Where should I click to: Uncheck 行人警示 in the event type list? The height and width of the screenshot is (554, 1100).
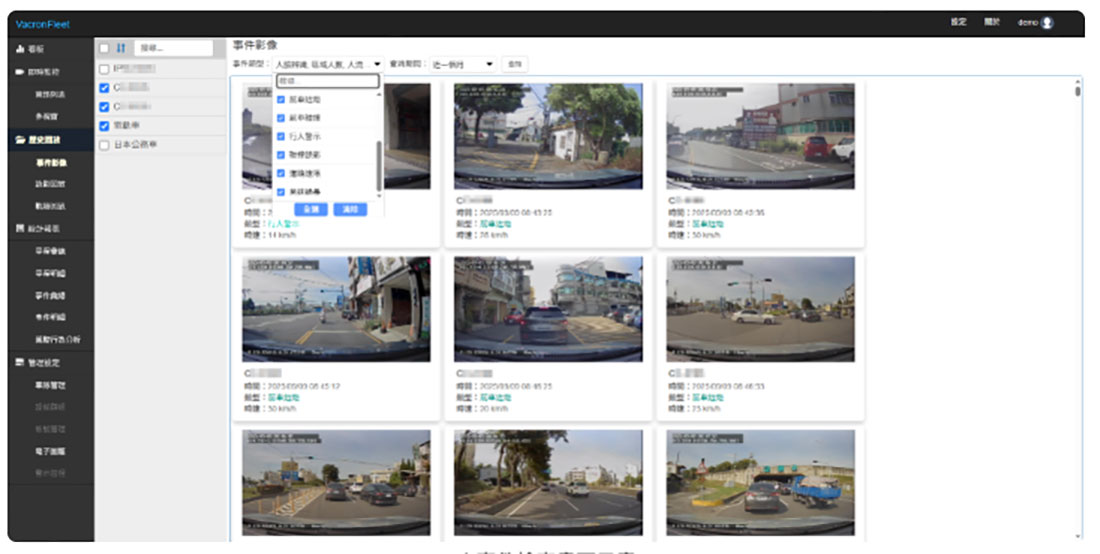pos(281,137)
